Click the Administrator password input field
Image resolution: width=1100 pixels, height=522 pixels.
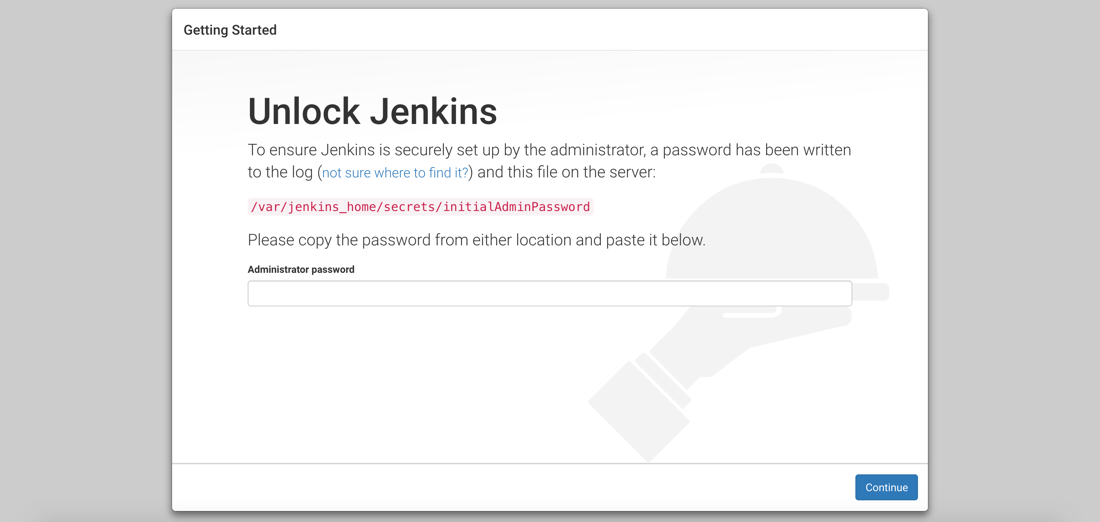point(549,293)
